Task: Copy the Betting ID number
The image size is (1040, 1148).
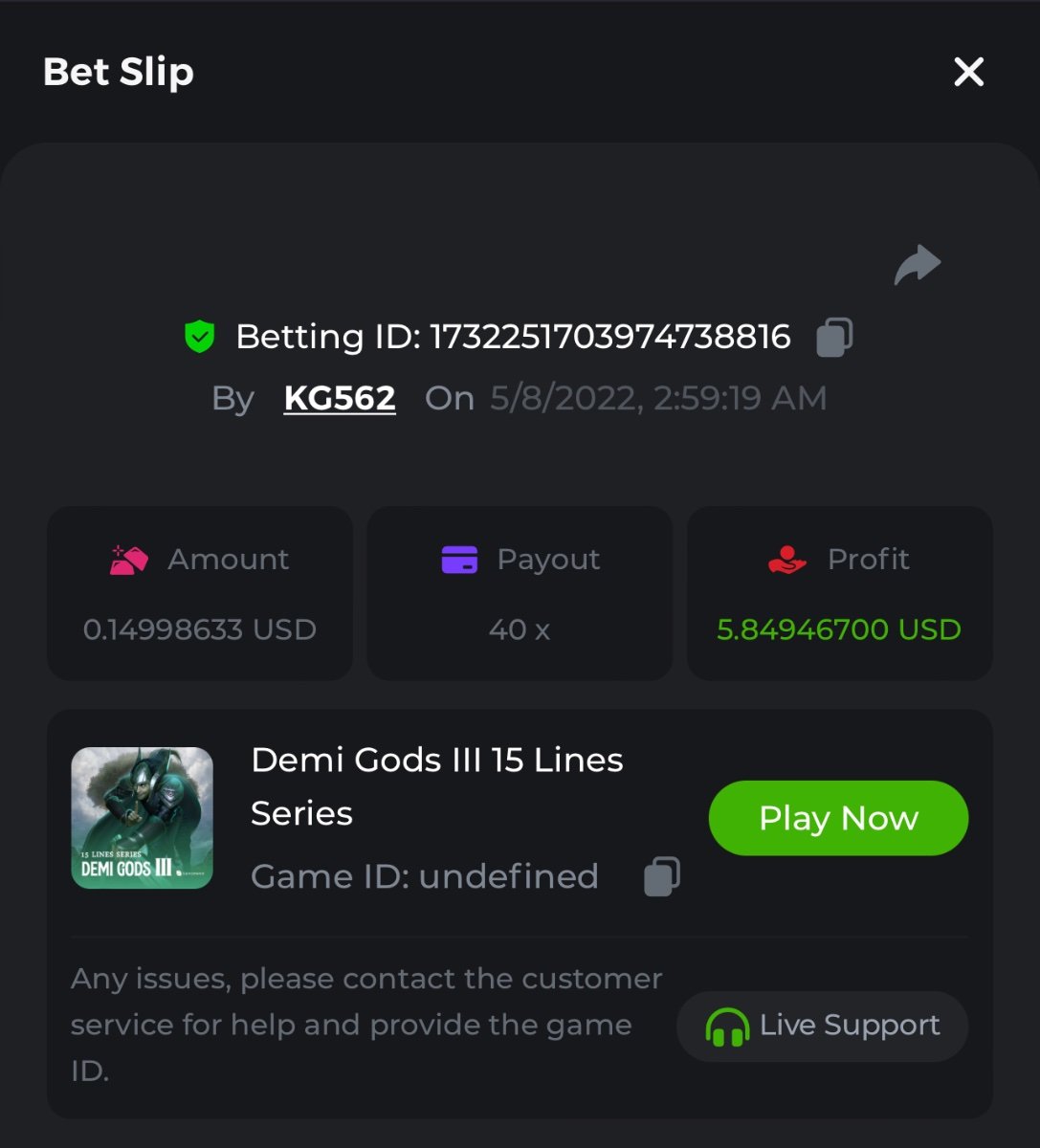Action: coord(833,338)
